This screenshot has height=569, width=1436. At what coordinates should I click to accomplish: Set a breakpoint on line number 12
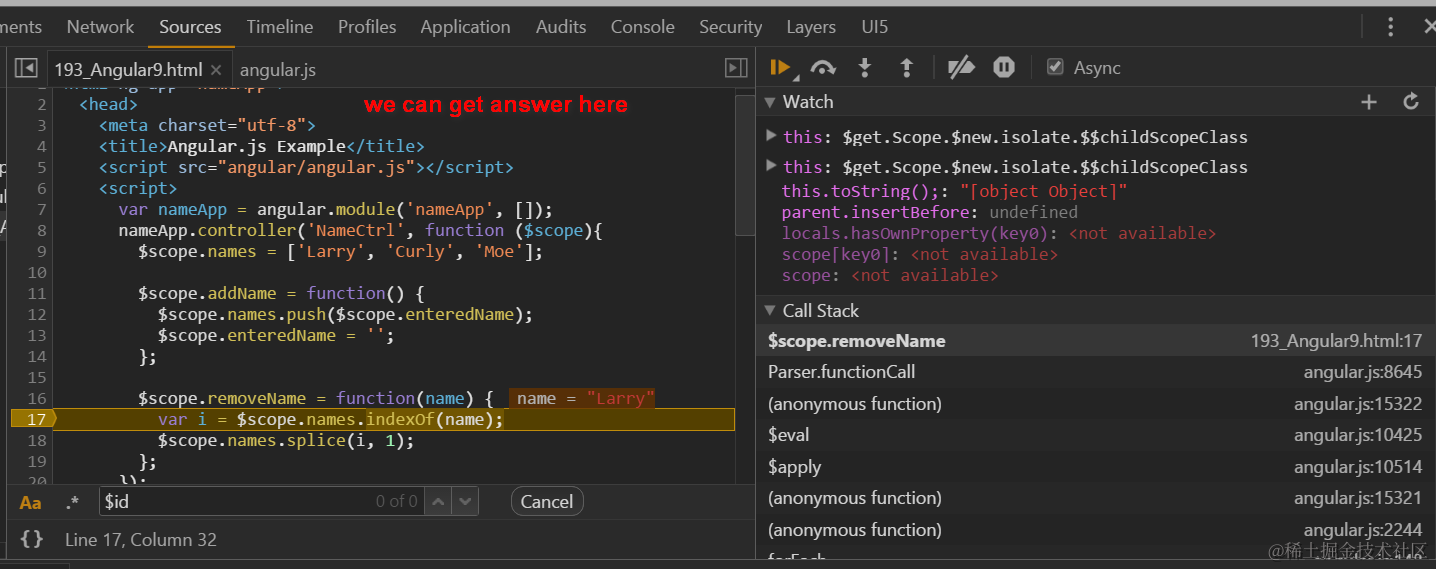click(x=37, y=314)
